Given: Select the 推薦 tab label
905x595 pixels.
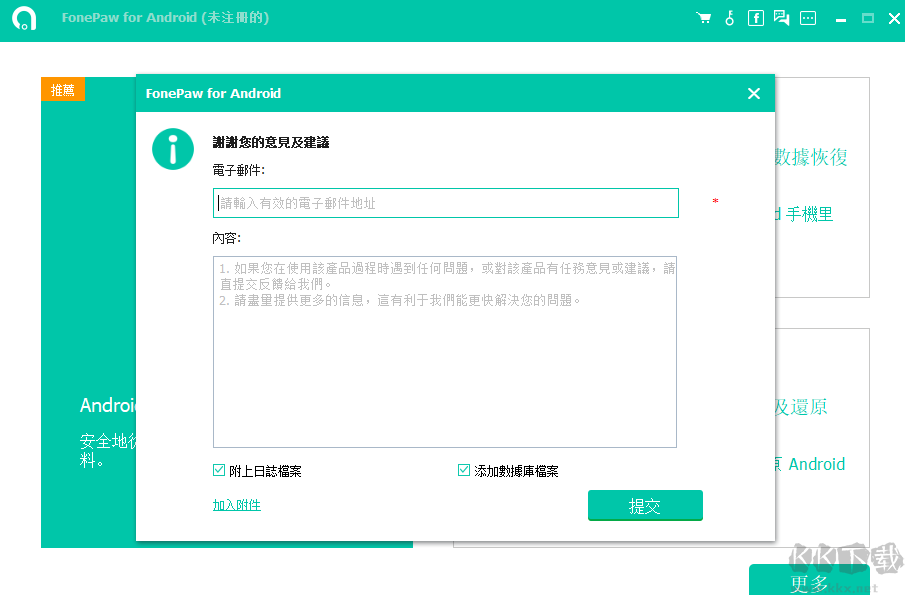Looking at the screenshot, I should pyautogui.click(x=63, y=89).
